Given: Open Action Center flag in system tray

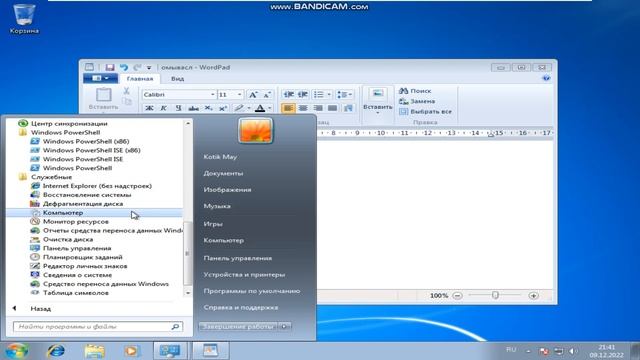Looking at the screenshot, I should [543, 351].
